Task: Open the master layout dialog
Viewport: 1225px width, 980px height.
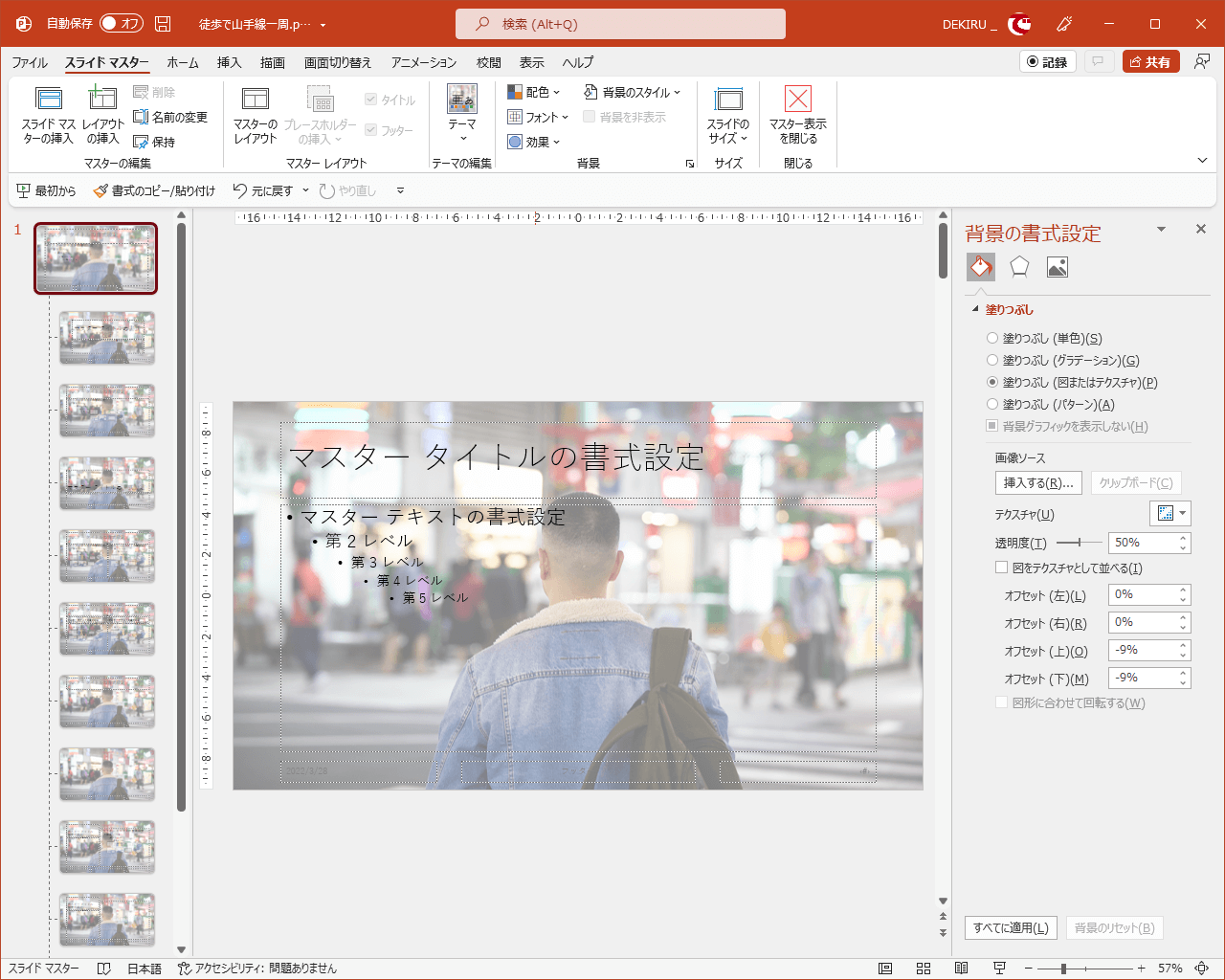Action: (255, 116)
